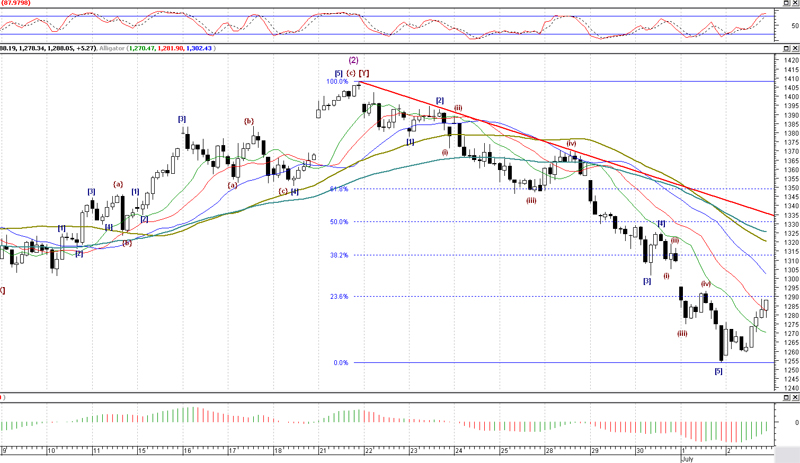Viewport: 800px width, 463px height.
Task: Select the 23.6% Fibonacci retracement label
Action: [x=338, y=296]
